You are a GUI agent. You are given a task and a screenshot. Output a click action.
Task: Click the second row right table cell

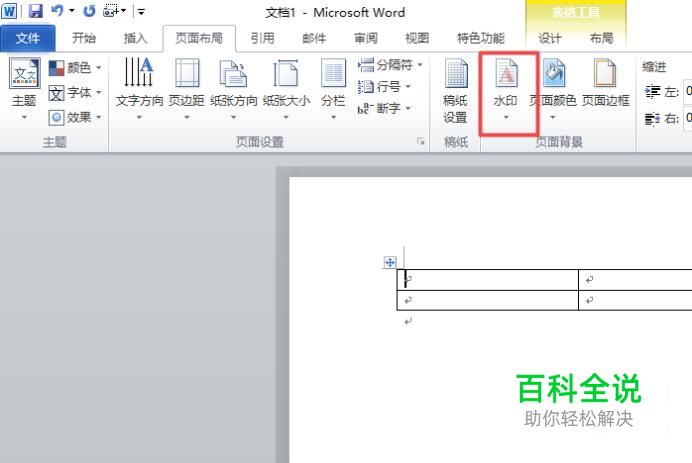636,300
